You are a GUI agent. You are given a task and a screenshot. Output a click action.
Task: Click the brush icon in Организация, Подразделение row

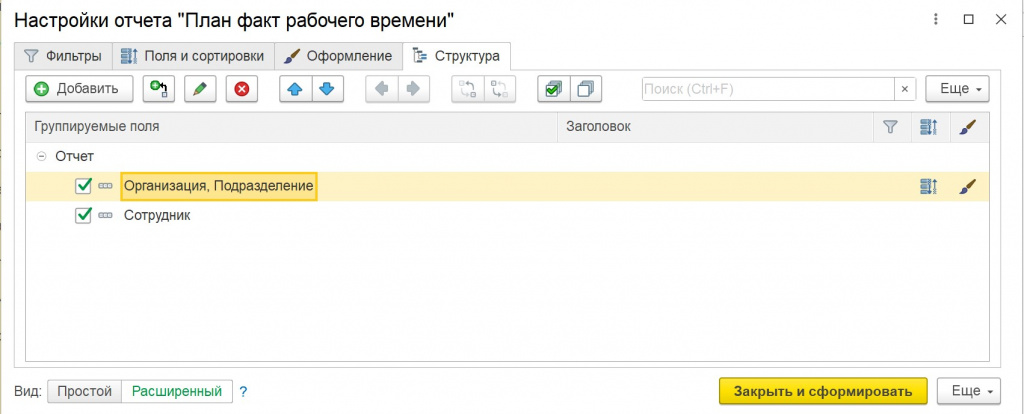coord(967,186)
